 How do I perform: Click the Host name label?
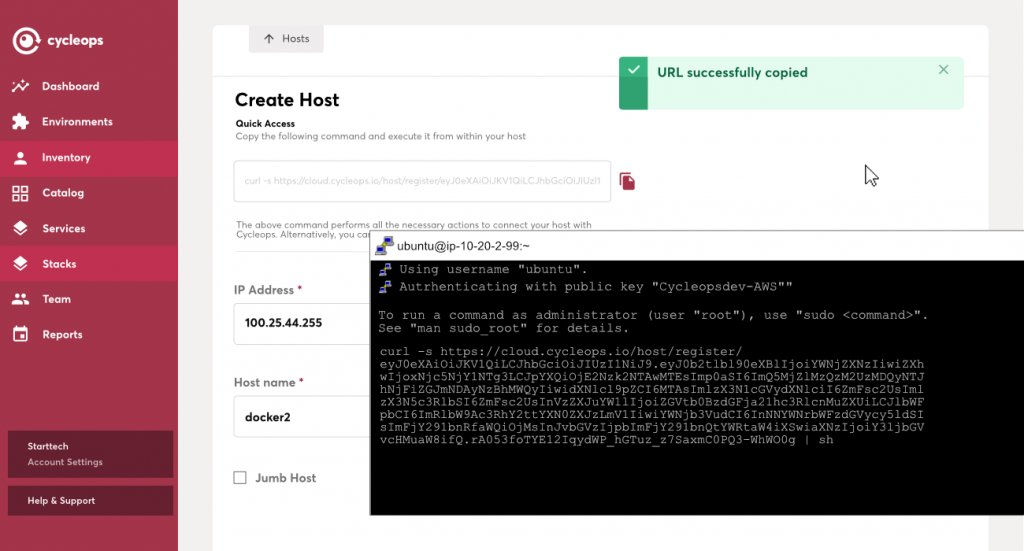coord(264,383)
